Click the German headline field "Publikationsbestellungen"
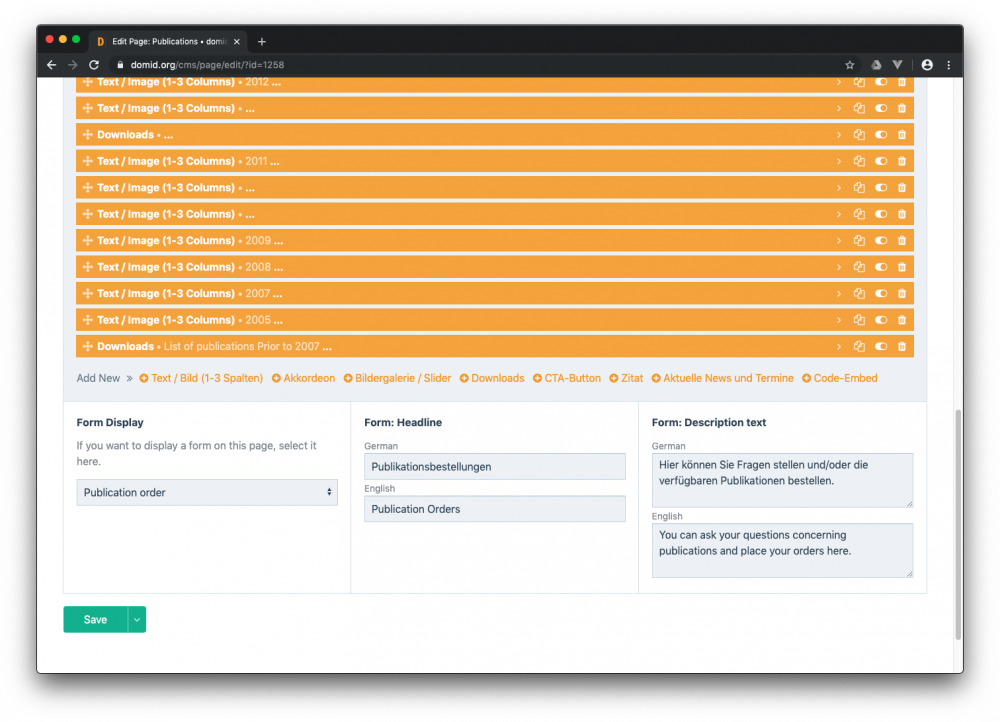1000x722 pixels. point(494,466)
